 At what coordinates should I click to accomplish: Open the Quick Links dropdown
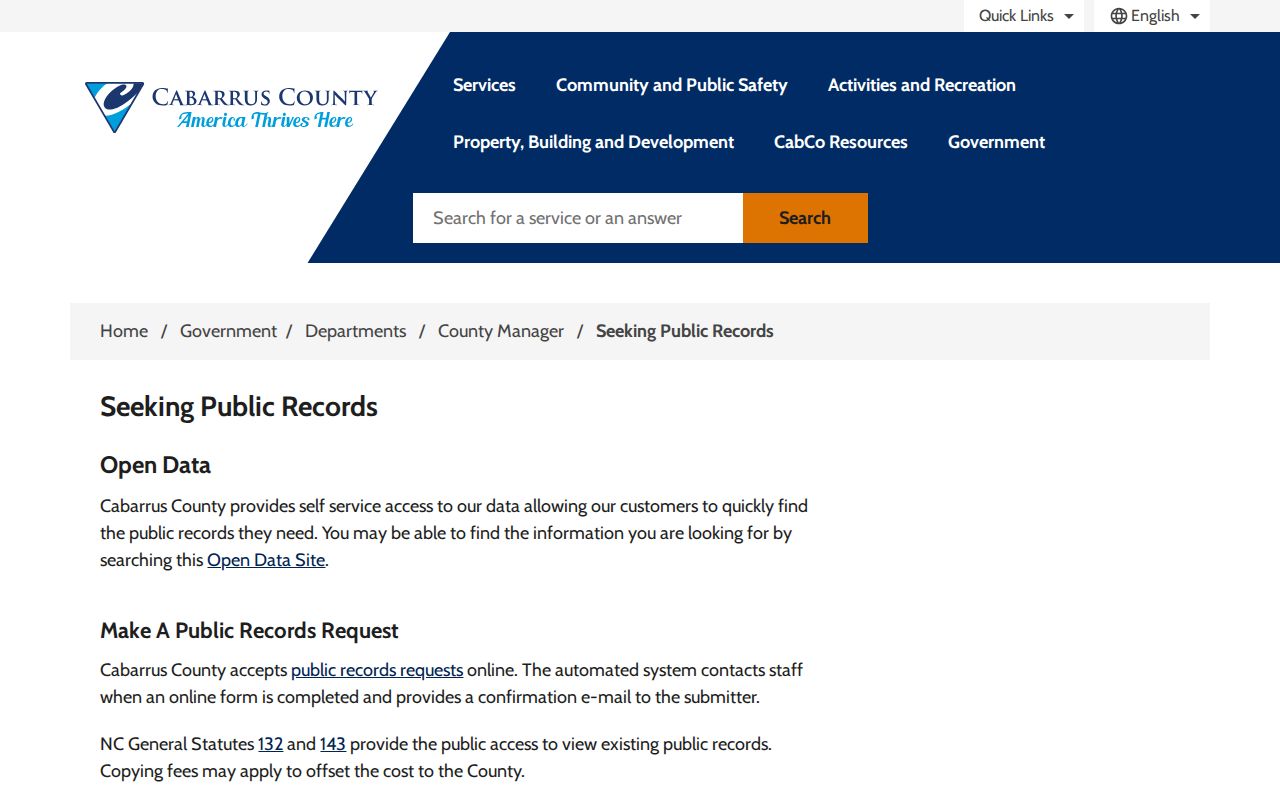pyautogui.click(x=1024, y=16)
